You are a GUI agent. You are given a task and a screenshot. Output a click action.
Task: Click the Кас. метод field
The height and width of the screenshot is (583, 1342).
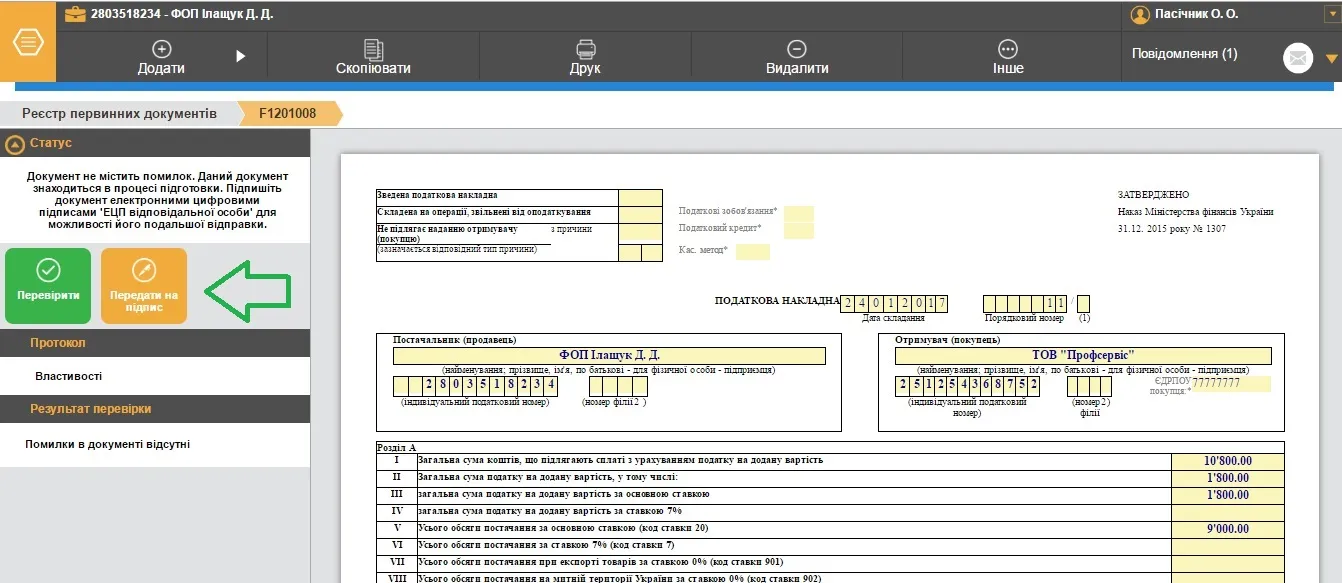click(x=753, y=252)
